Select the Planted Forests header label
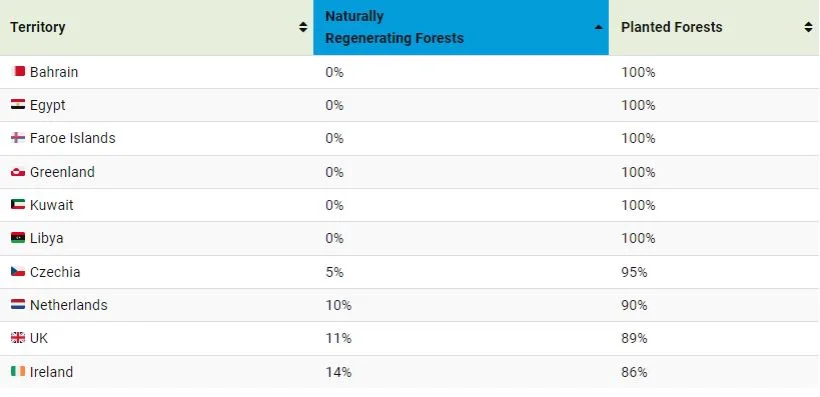The height and width of the screenshot is (397, 820). 671,27
